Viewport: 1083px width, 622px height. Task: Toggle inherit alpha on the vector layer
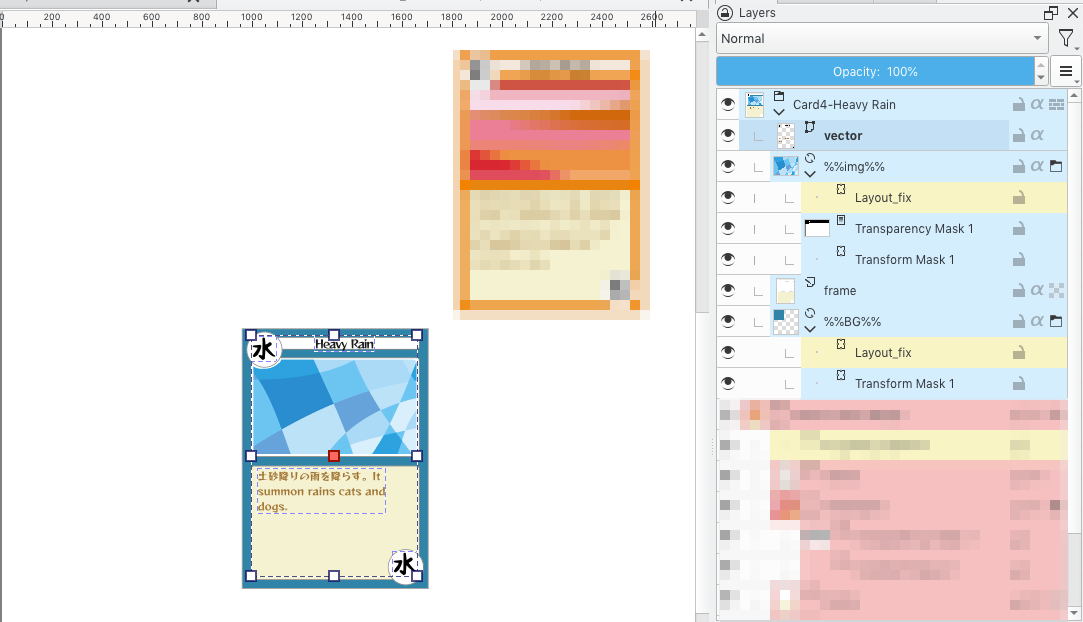[1037, 135]
